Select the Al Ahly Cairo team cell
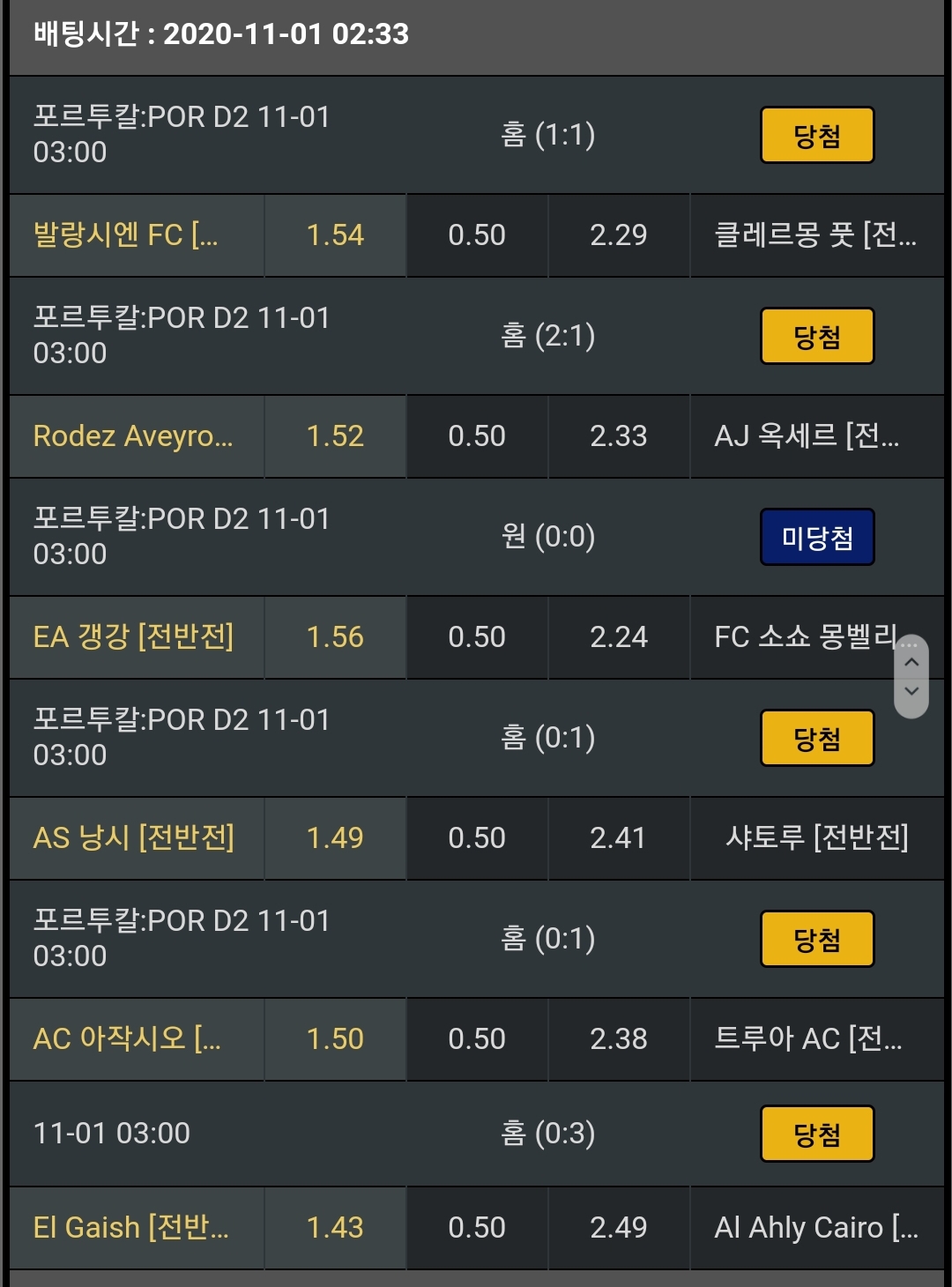 [816, 1228]
